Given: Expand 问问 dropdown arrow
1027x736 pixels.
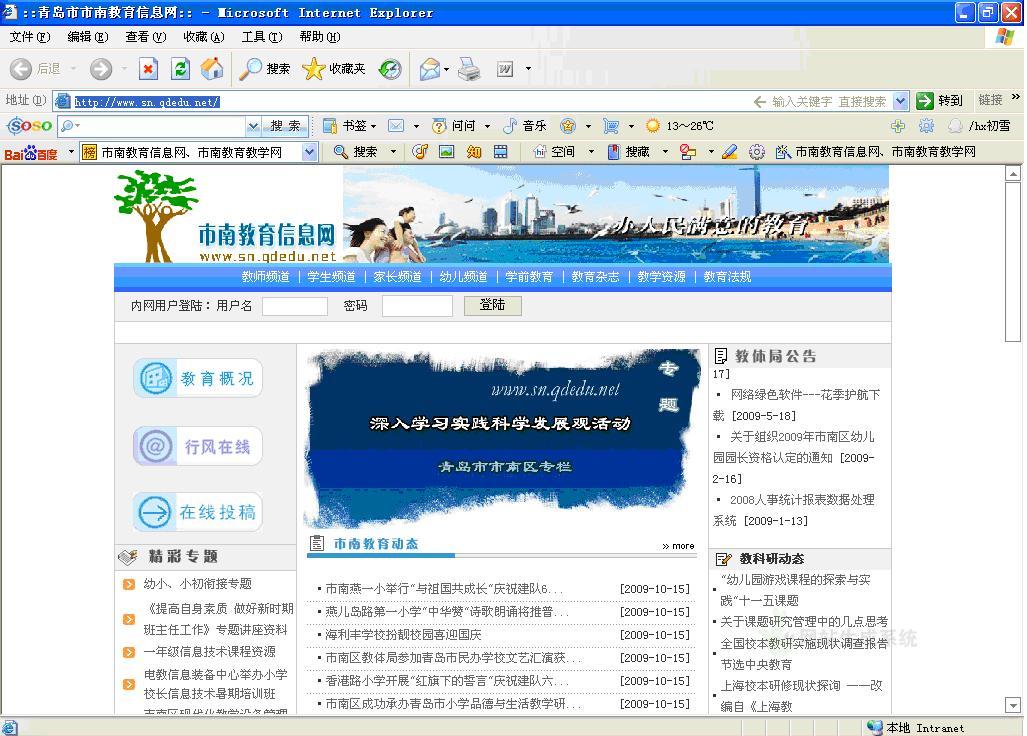Looking at the screenshot, I should tap(487, 126).
